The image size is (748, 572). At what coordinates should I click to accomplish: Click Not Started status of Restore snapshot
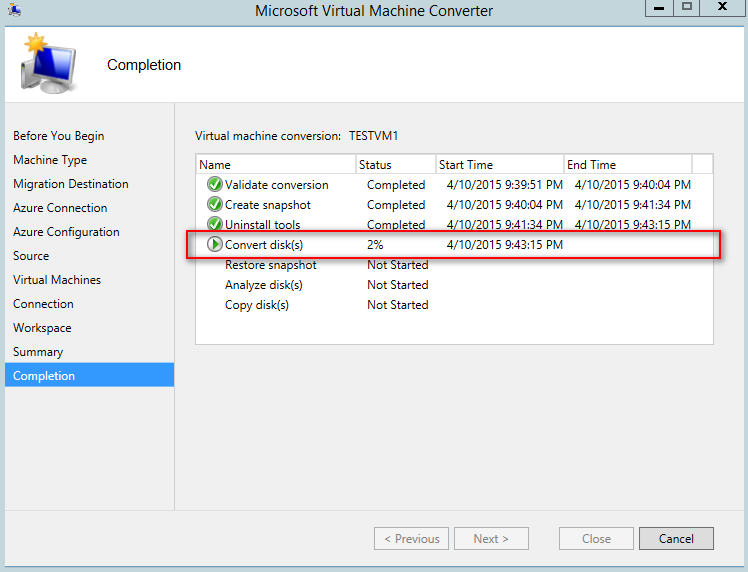pyautogui.click(x=397, y=265)
